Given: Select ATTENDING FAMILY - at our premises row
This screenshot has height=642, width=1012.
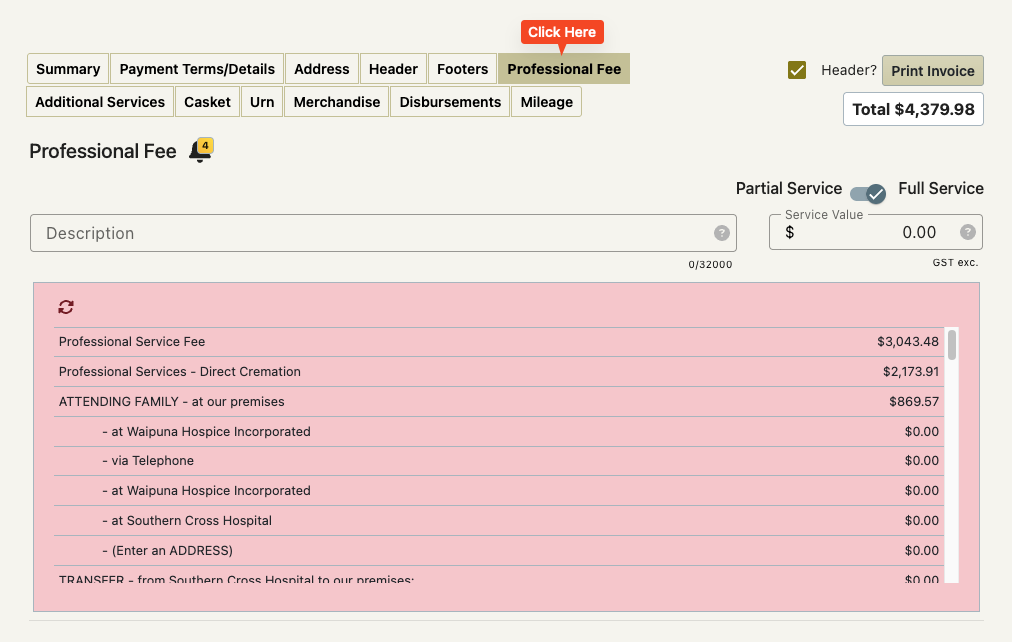Looking at the screenshot, I should [499, 401].
